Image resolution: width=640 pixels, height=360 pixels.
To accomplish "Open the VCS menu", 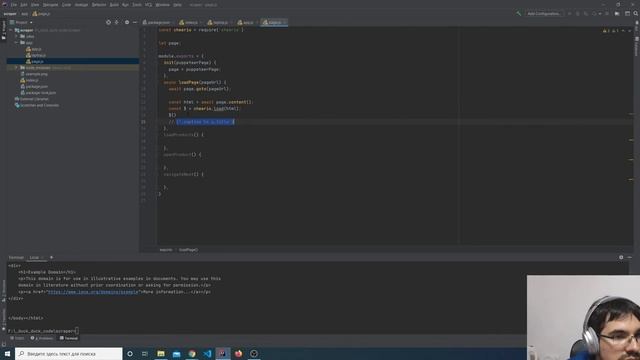I will click(x=148, y=5).
